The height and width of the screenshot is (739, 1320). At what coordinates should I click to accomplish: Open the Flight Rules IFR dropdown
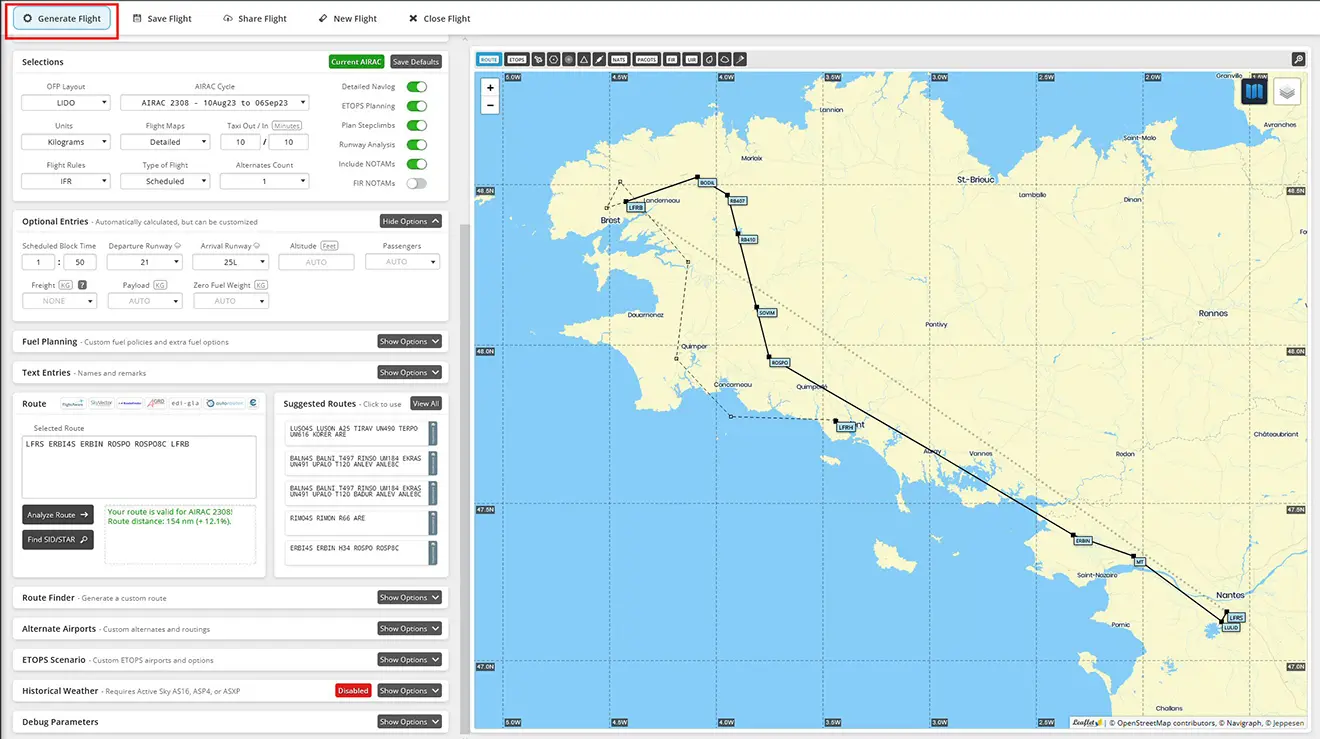pyautogui.click(x=66, y=181)
